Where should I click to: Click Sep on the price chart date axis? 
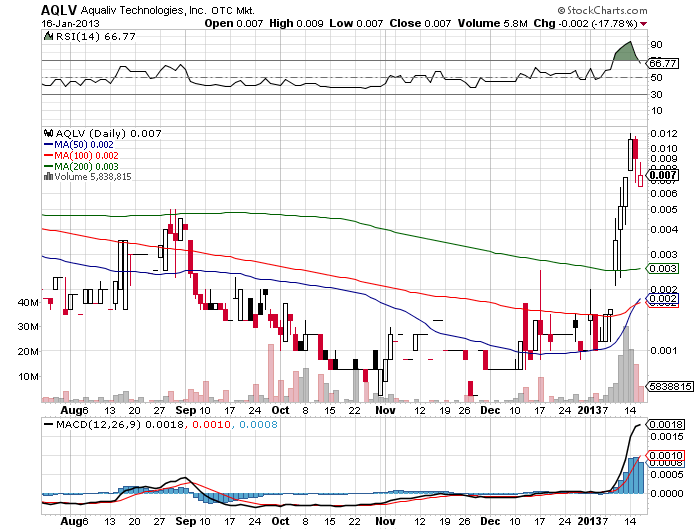tap(186, 410)
